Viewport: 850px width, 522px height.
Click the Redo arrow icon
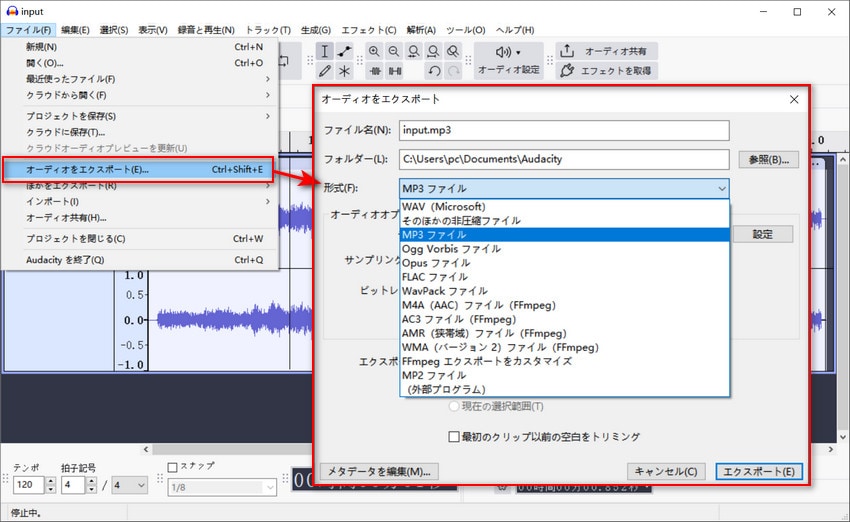(454, 71)
